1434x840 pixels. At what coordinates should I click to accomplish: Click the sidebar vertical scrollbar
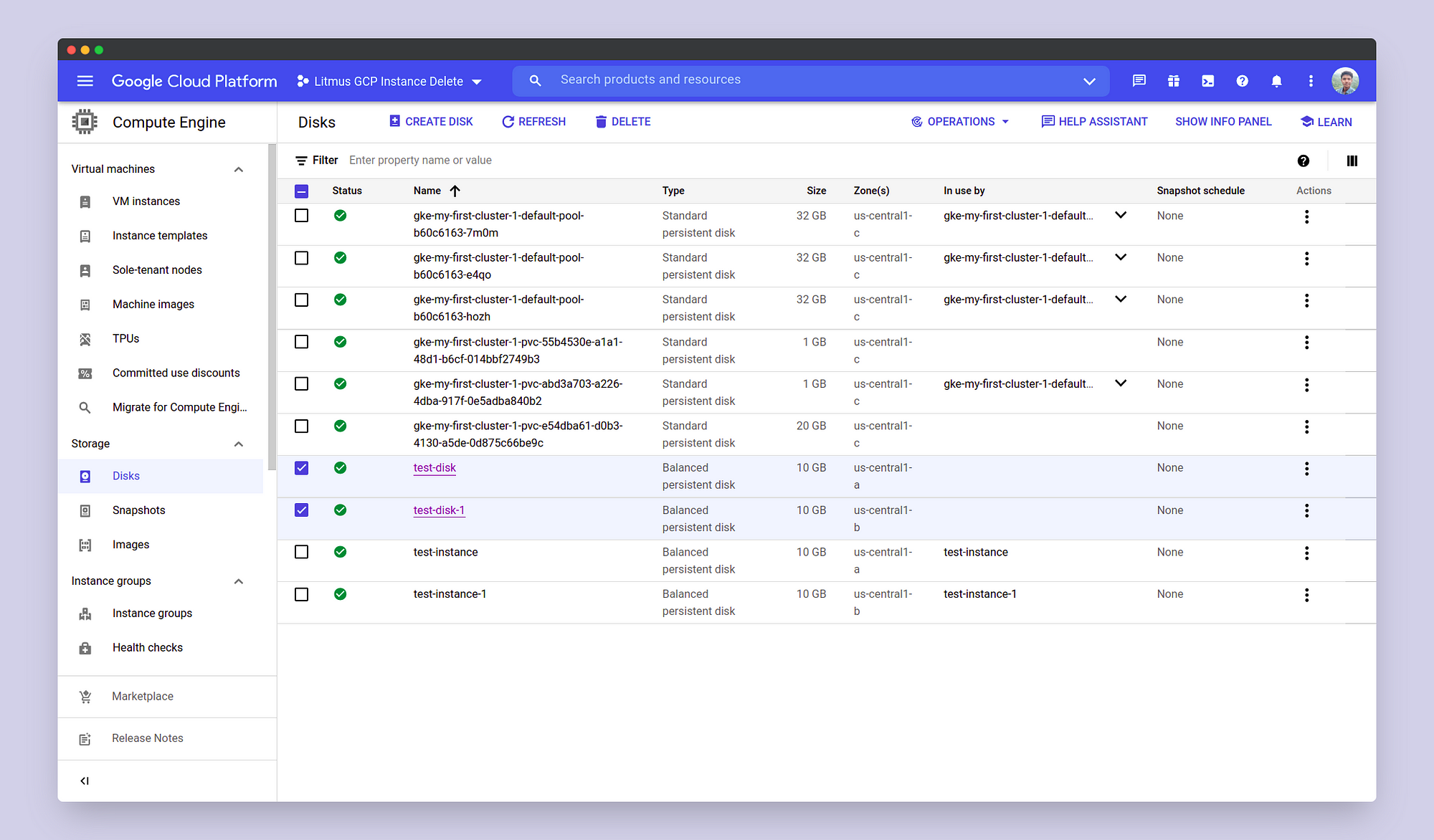[272, 307]
